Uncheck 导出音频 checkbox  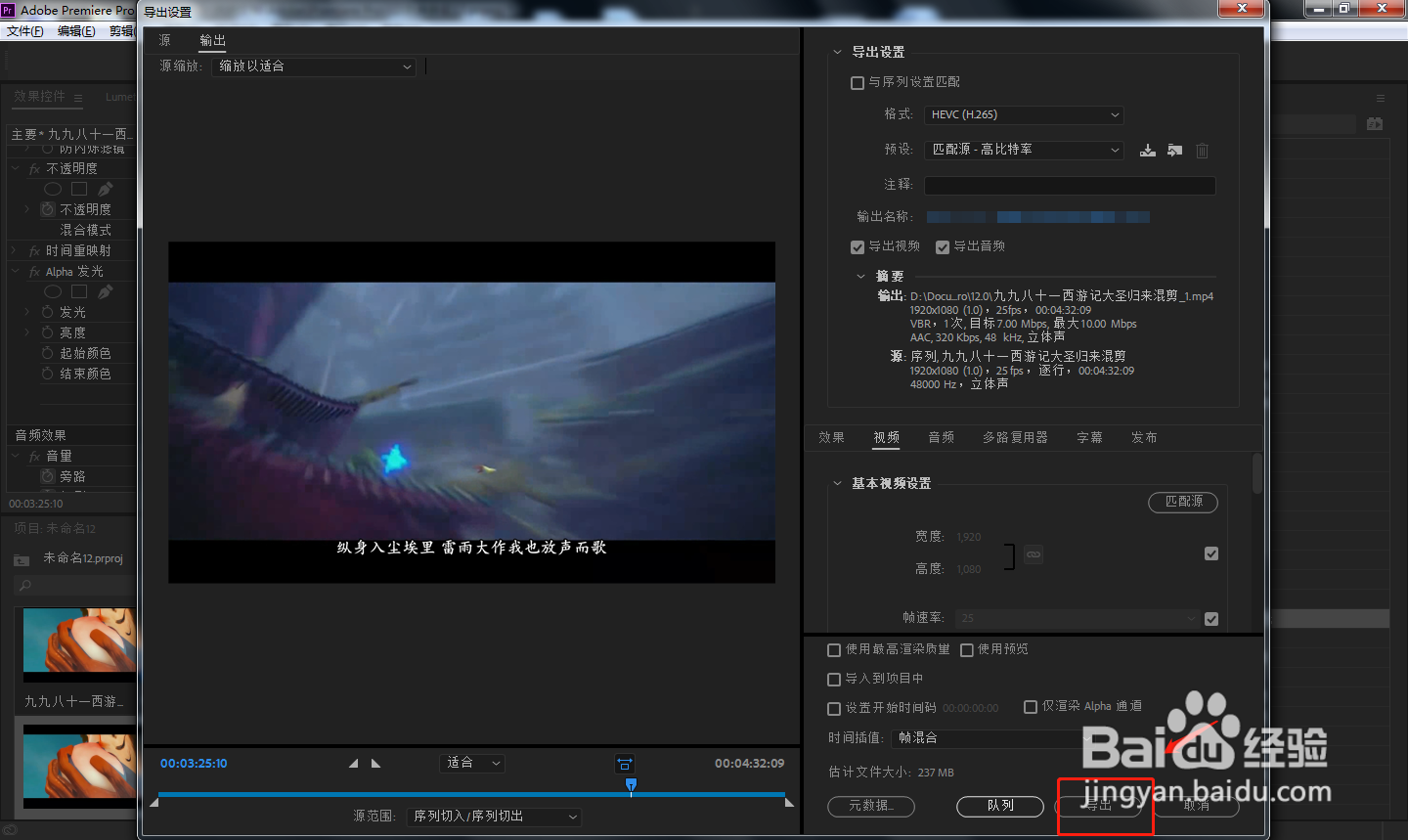943,247
